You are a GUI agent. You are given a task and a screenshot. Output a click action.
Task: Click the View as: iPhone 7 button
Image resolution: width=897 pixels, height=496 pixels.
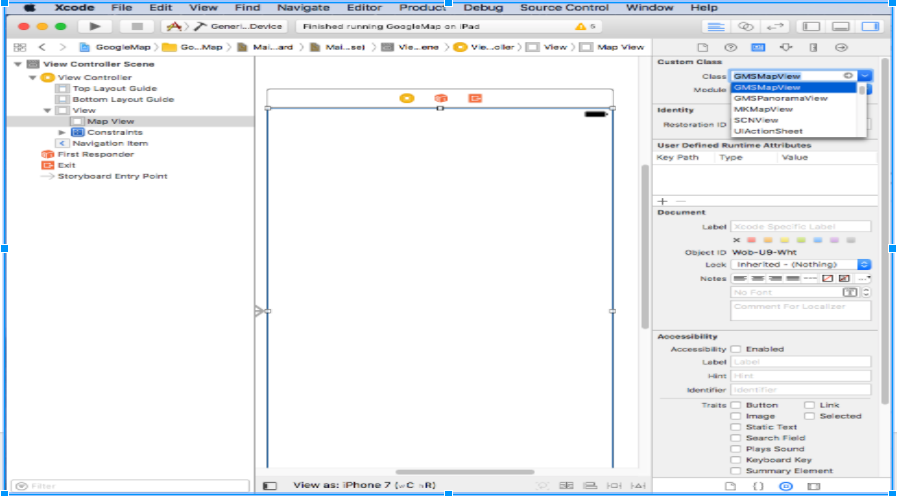[x=364, y=485]
